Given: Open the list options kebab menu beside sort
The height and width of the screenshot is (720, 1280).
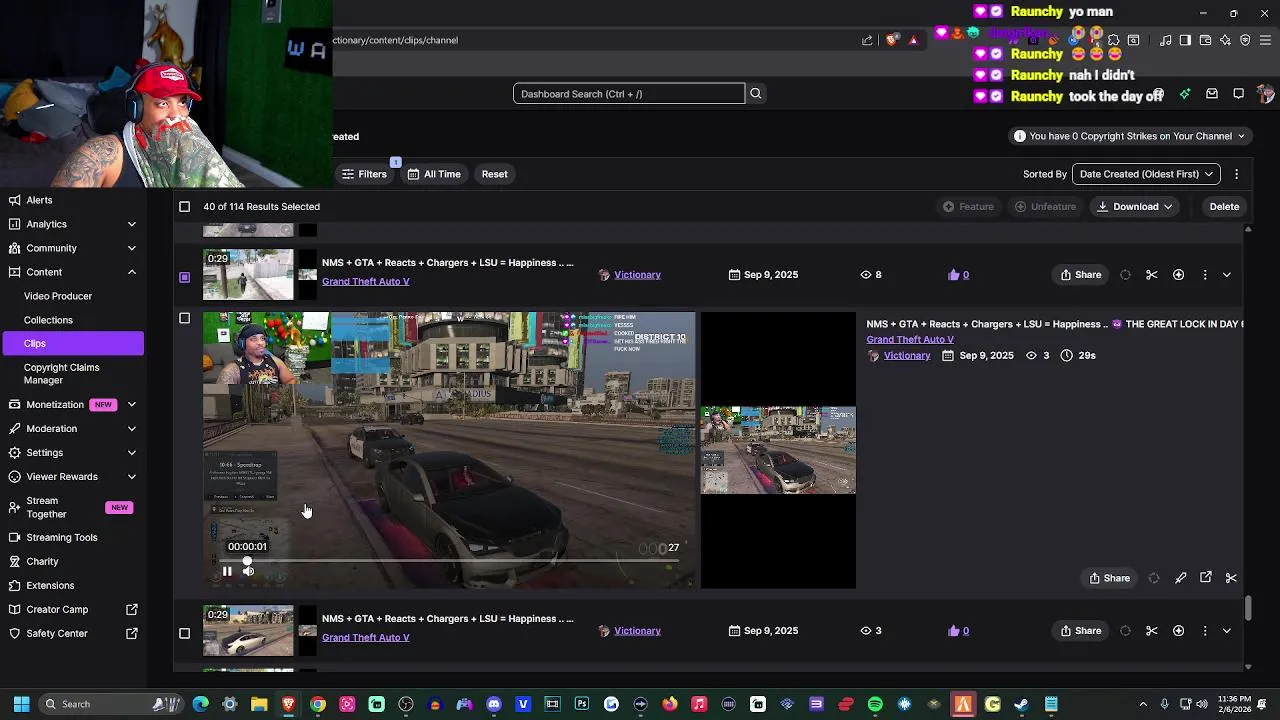Looking at the screenshot, I should tap(1236, 174).
